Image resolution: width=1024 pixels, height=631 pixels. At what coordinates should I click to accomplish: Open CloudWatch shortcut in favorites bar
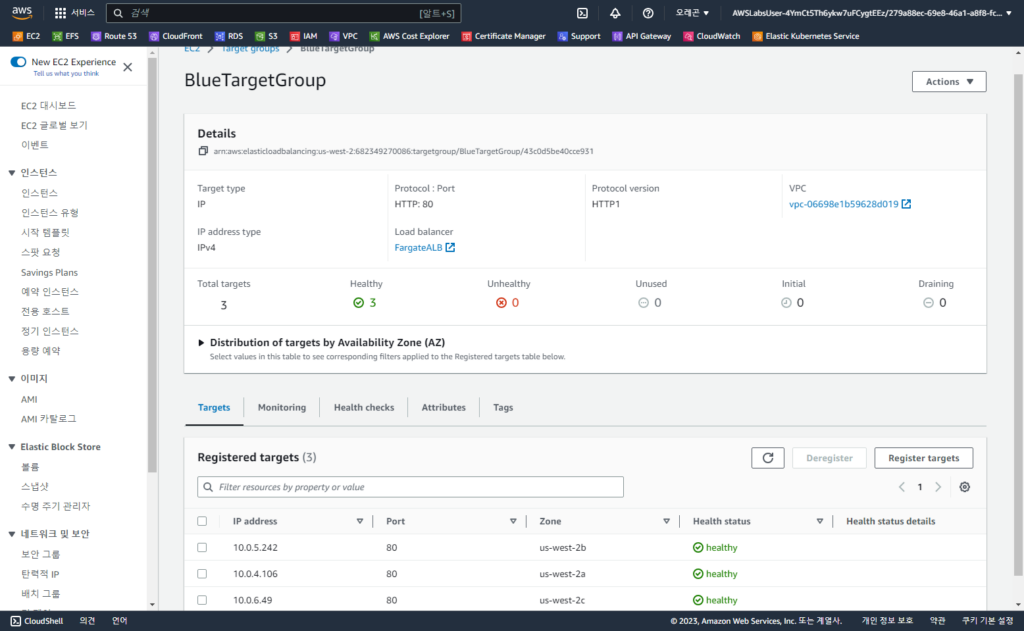click(x=712, y=36)
